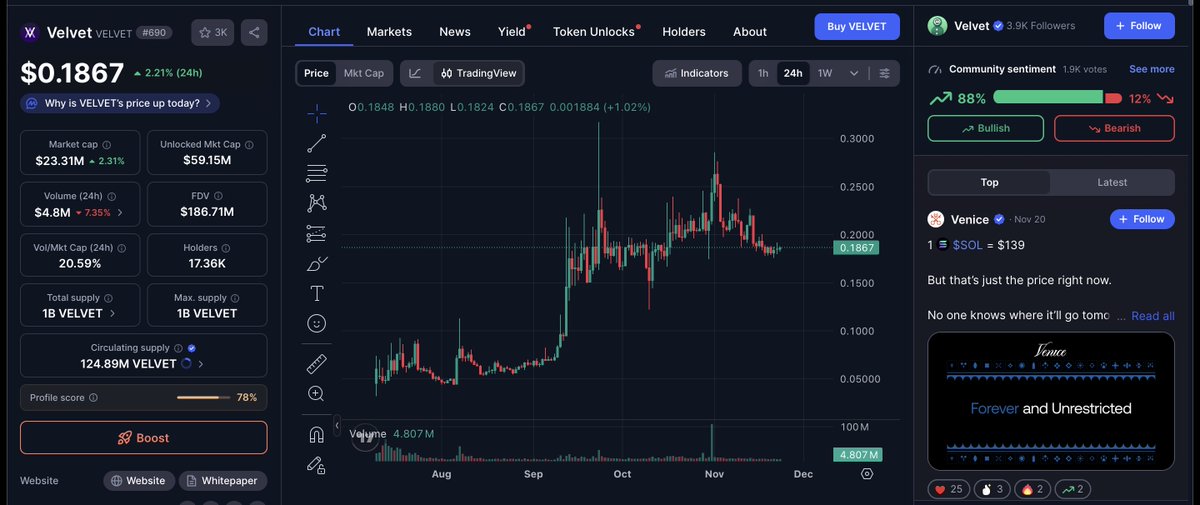Open the Holders tab
The width and height of the screenshot is (1200, 505).
click(684, 31)
